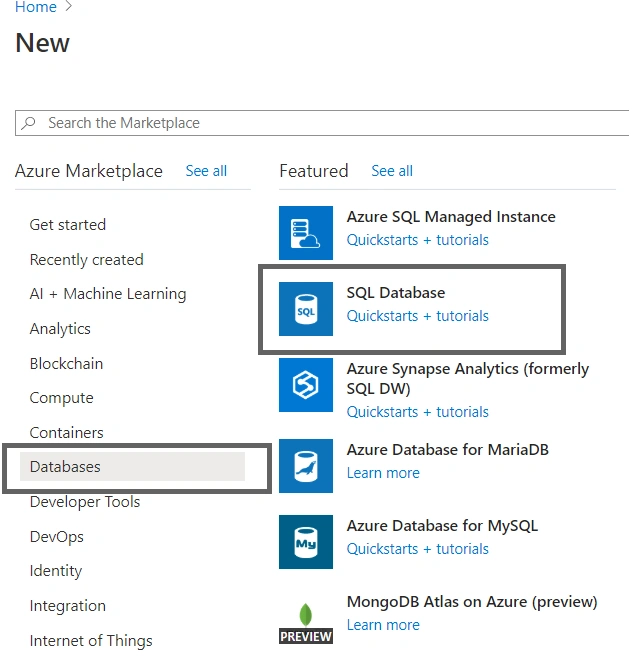Click the Azure SQL Managed Instance icon

tap(306, 233)
